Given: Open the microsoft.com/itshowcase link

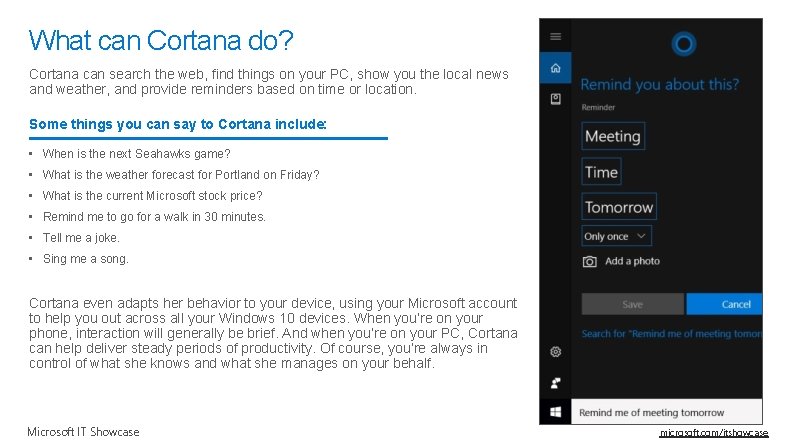Looking at the screenshot, I should pyautogui.click(x=714, y=433).
